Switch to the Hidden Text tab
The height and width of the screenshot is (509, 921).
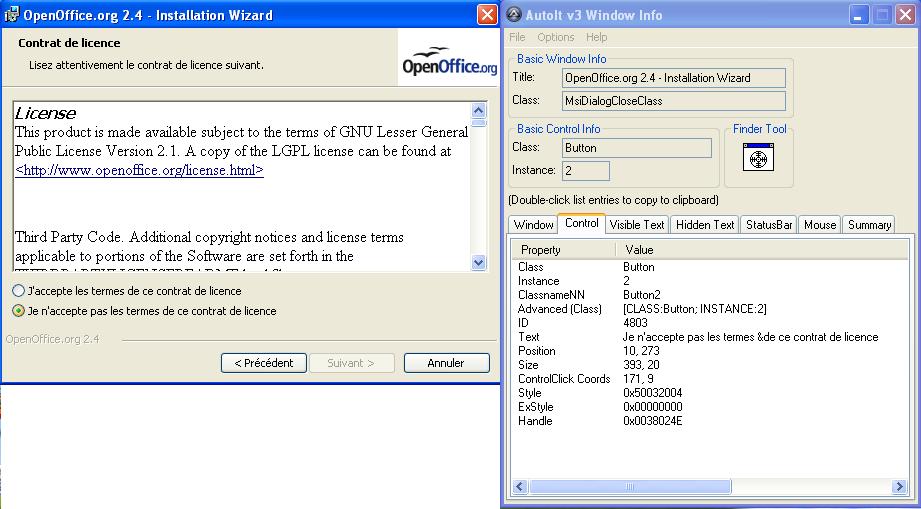click(705, 225)
